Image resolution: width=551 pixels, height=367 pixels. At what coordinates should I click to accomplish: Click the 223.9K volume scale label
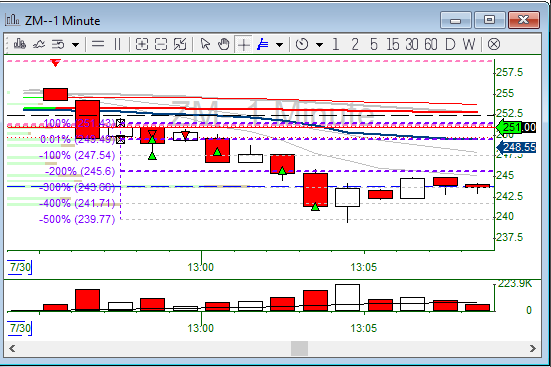(x=515, y=283)
